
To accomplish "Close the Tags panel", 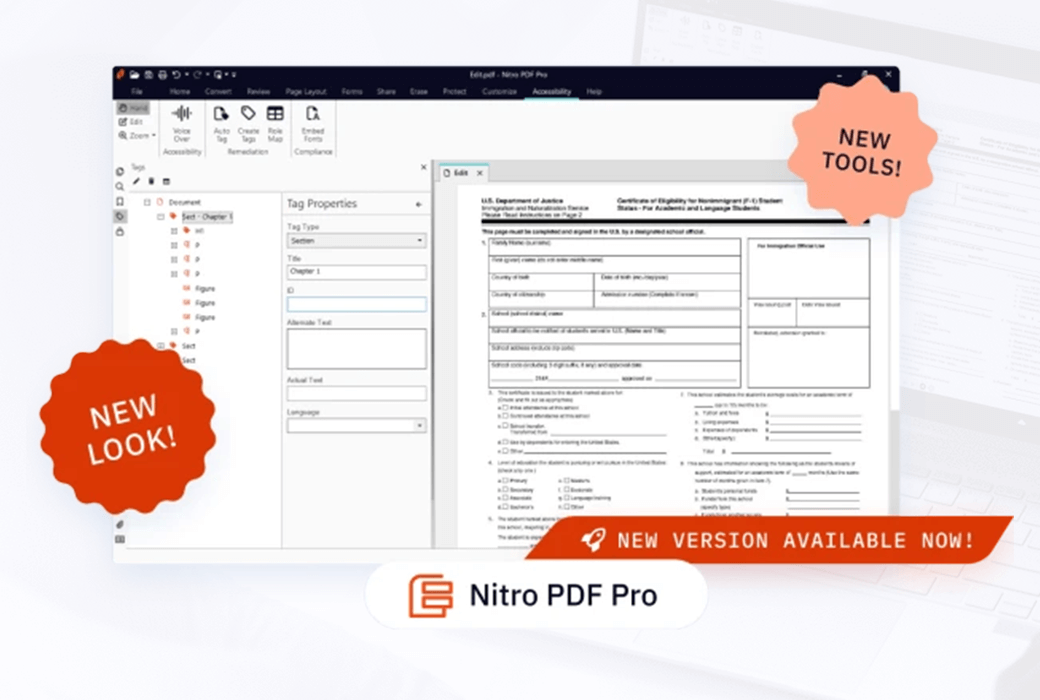I will (424, 167).
